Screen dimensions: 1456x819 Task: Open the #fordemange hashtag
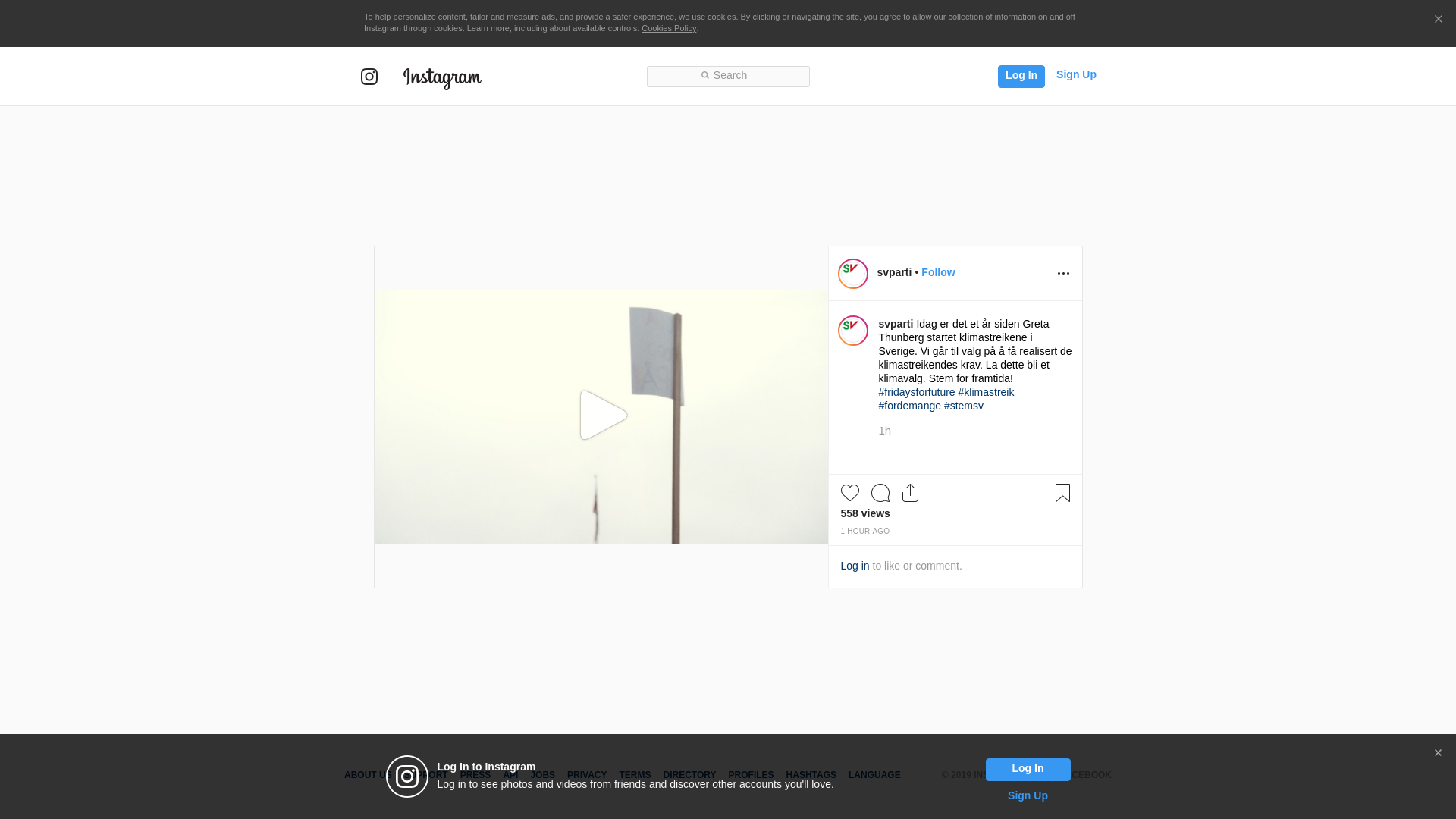click(909, 406)
